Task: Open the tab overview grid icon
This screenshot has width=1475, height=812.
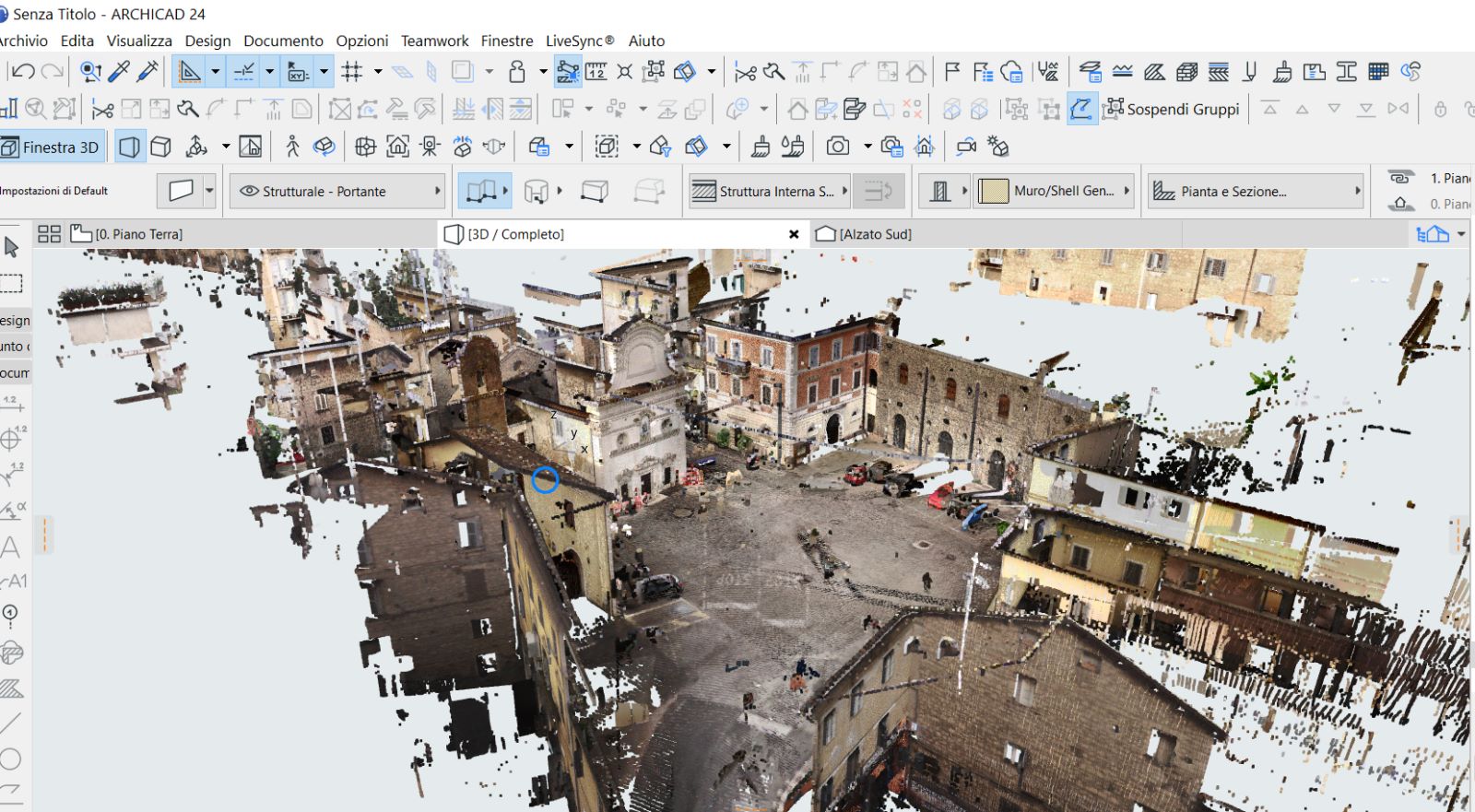Action: click(x=49, y=234)
